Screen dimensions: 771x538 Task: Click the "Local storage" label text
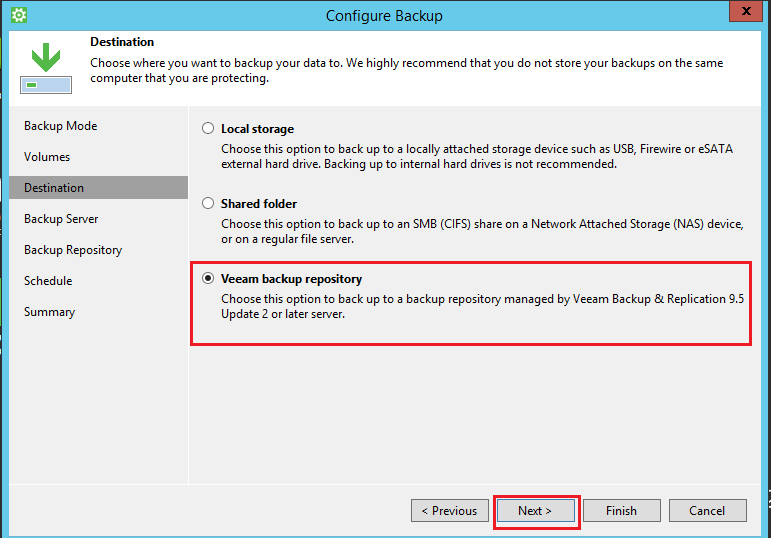pos(257,129)
